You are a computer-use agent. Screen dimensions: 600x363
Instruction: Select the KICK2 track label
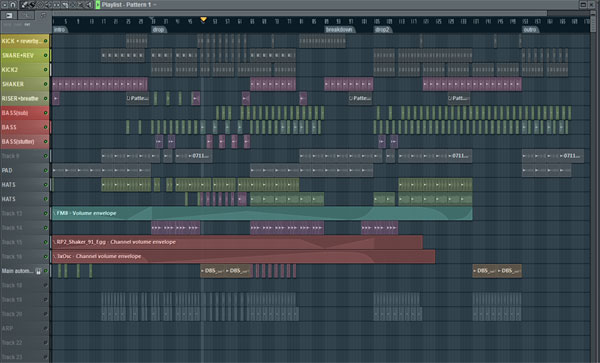[24, 70]
